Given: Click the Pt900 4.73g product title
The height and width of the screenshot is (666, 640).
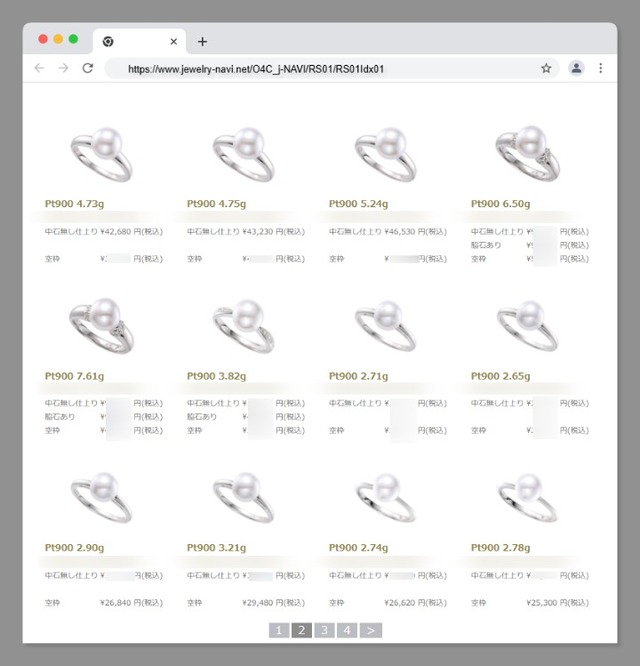Looking at the screenshot, I should (x=74, y=204).
